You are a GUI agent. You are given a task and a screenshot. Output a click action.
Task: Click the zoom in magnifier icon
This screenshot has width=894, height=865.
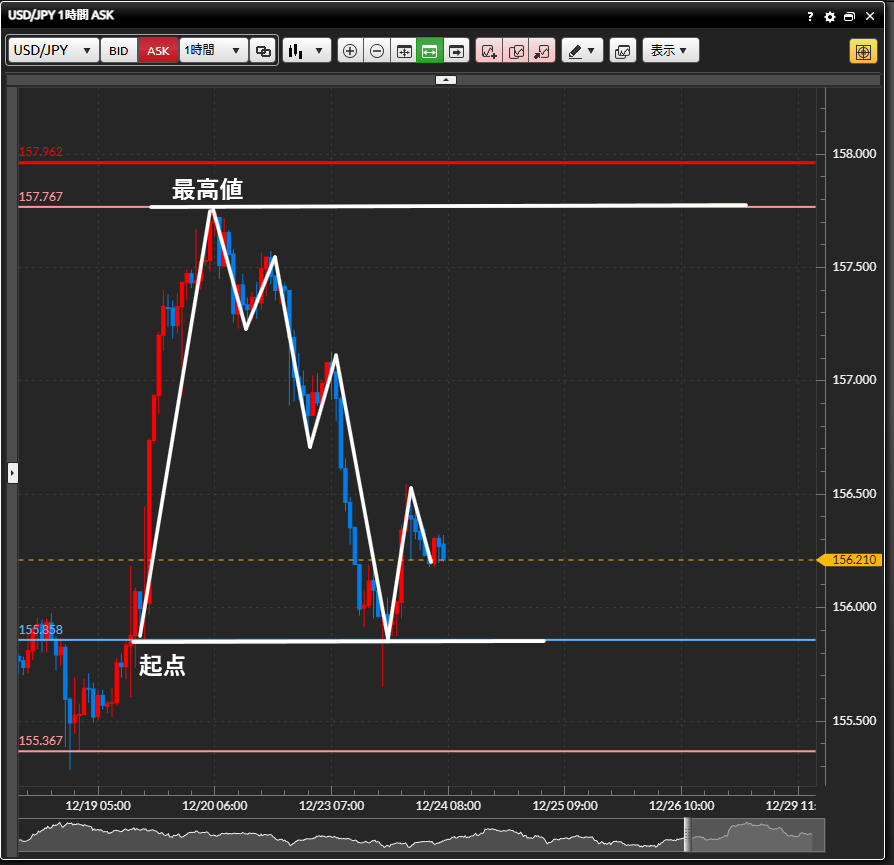350,51
